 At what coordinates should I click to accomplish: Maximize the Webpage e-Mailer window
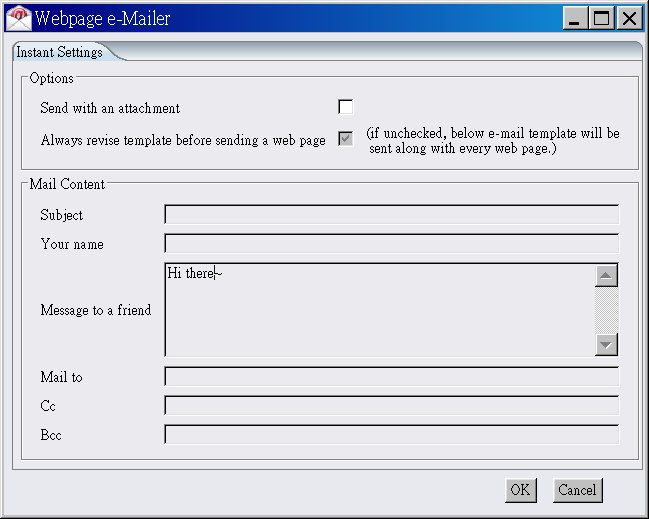coord(602,18)
